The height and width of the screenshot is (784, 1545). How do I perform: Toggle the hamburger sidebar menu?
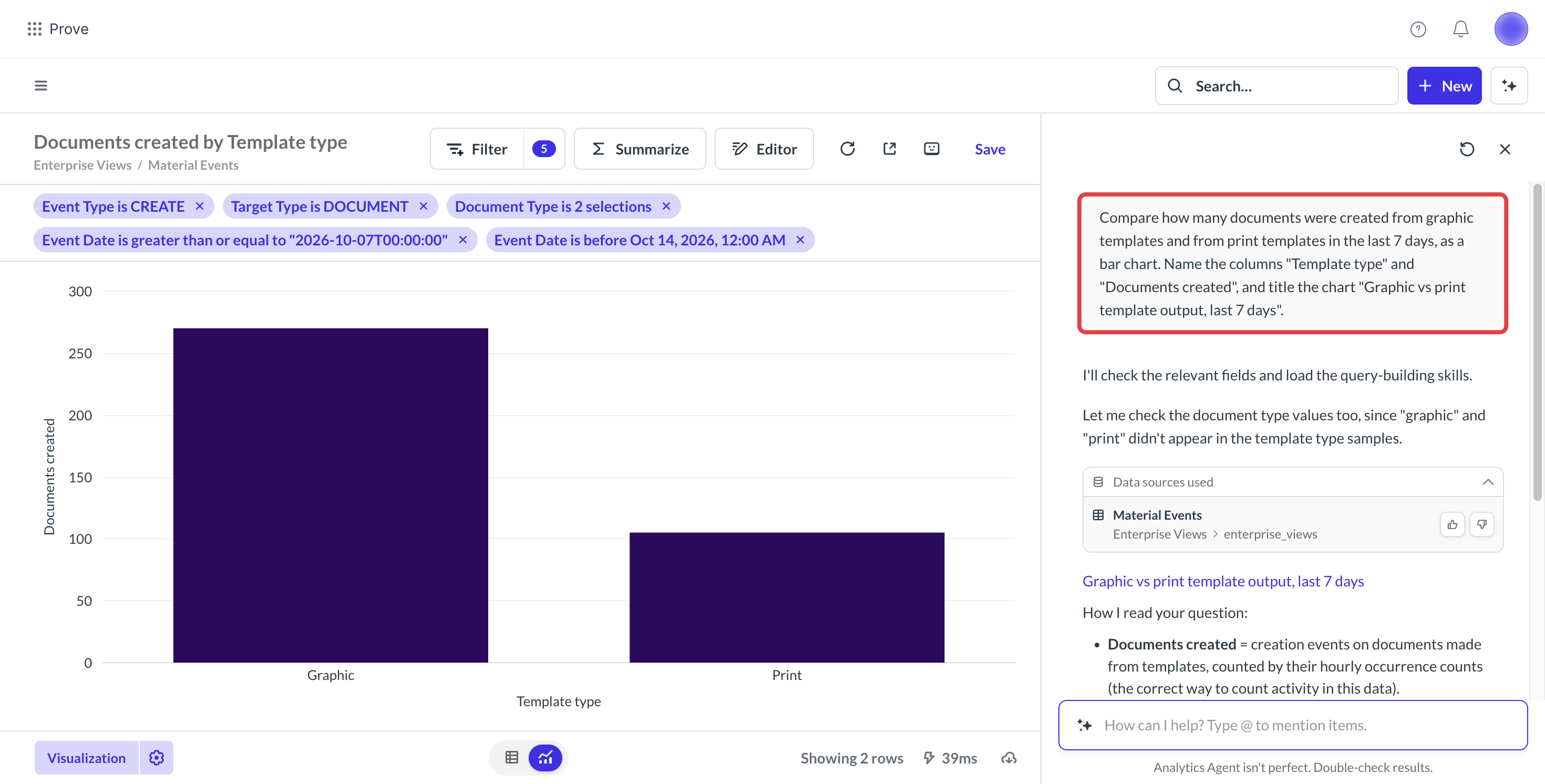pos(41,86)
